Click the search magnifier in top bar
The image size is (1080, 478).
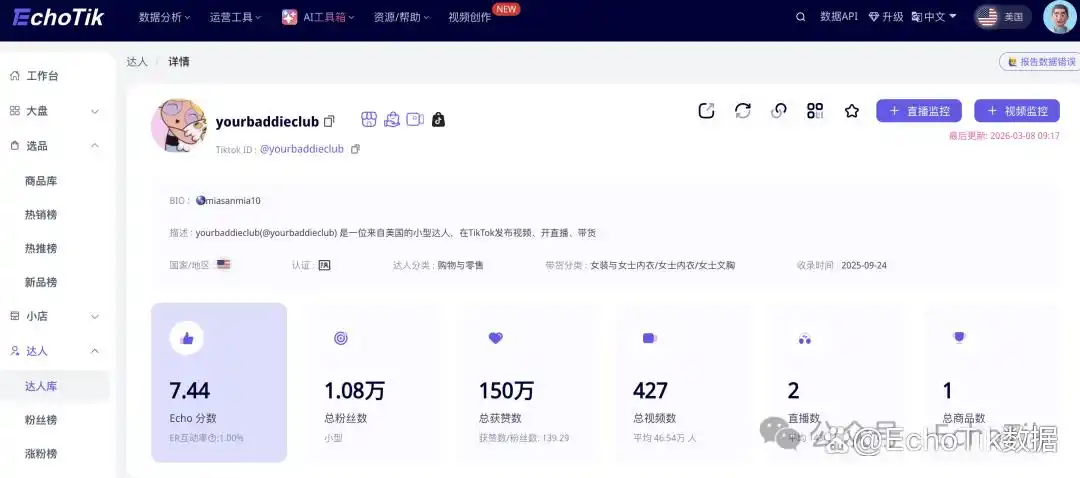[800, 17]
